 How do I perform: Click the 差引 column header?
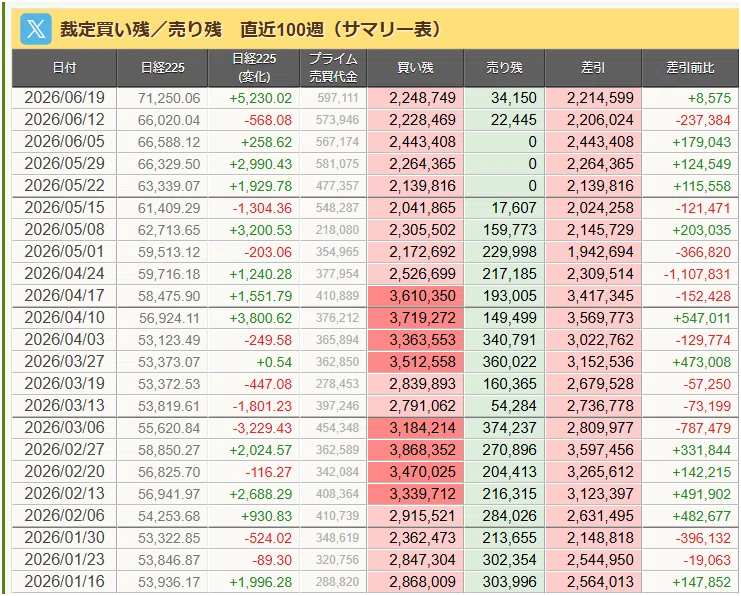click(x=593, y=68)
